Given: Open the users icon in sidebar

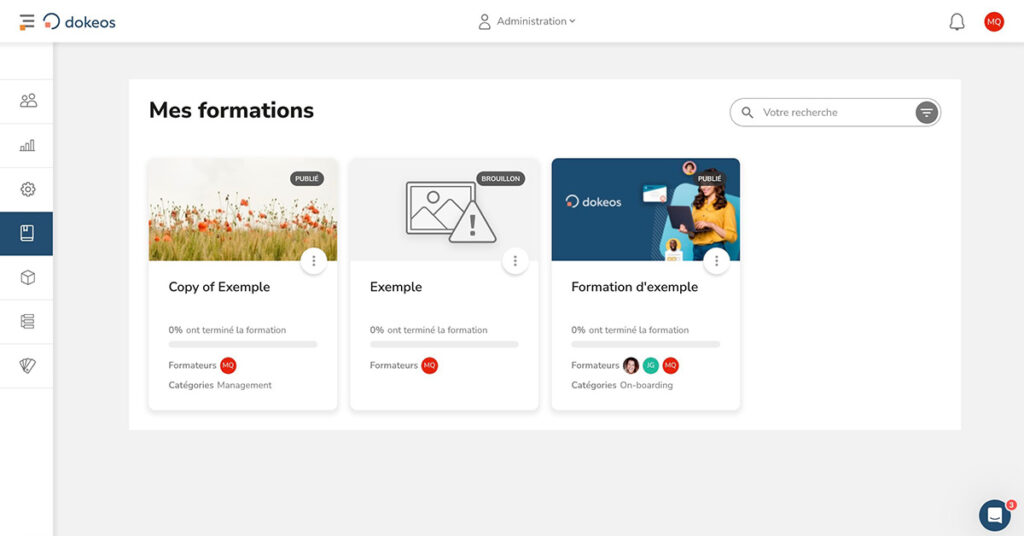Looking at the screenshot, I should [x=28, y=100].
